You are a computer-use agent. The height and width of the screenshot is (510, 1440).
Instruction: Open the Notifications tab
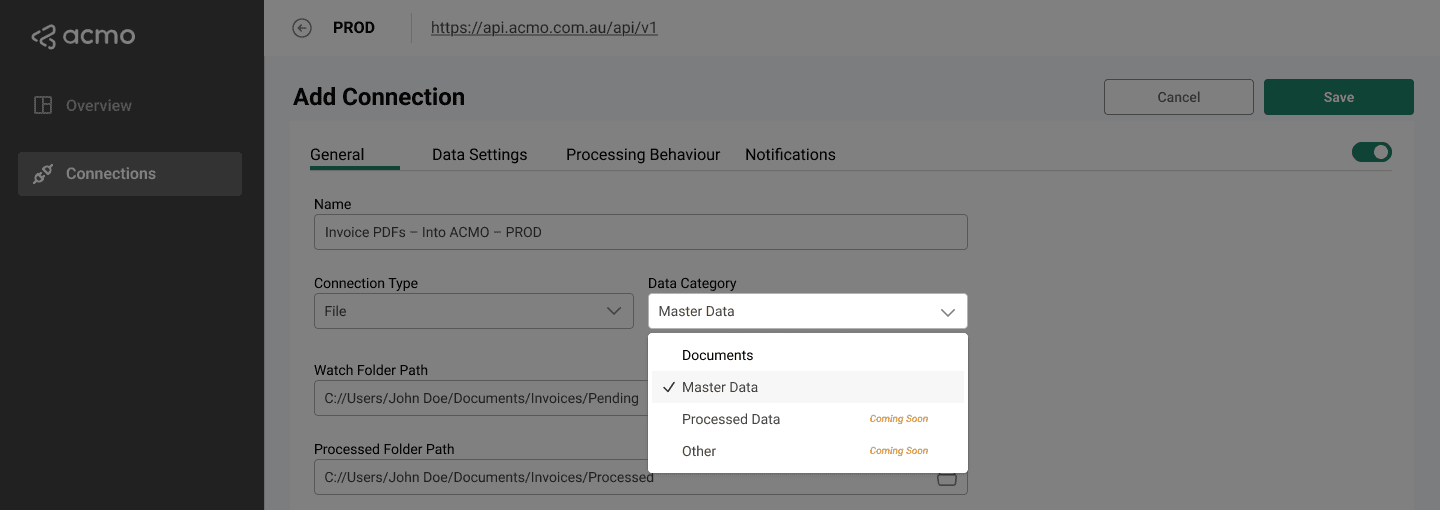[x=790, y=154]
